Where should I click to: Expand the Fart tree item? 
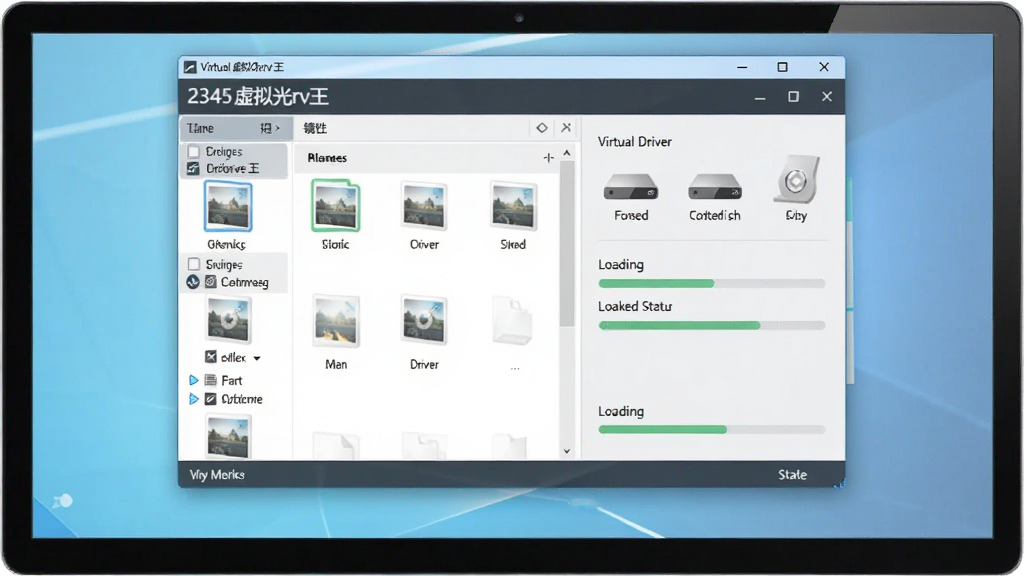click(x=193, y=380)
